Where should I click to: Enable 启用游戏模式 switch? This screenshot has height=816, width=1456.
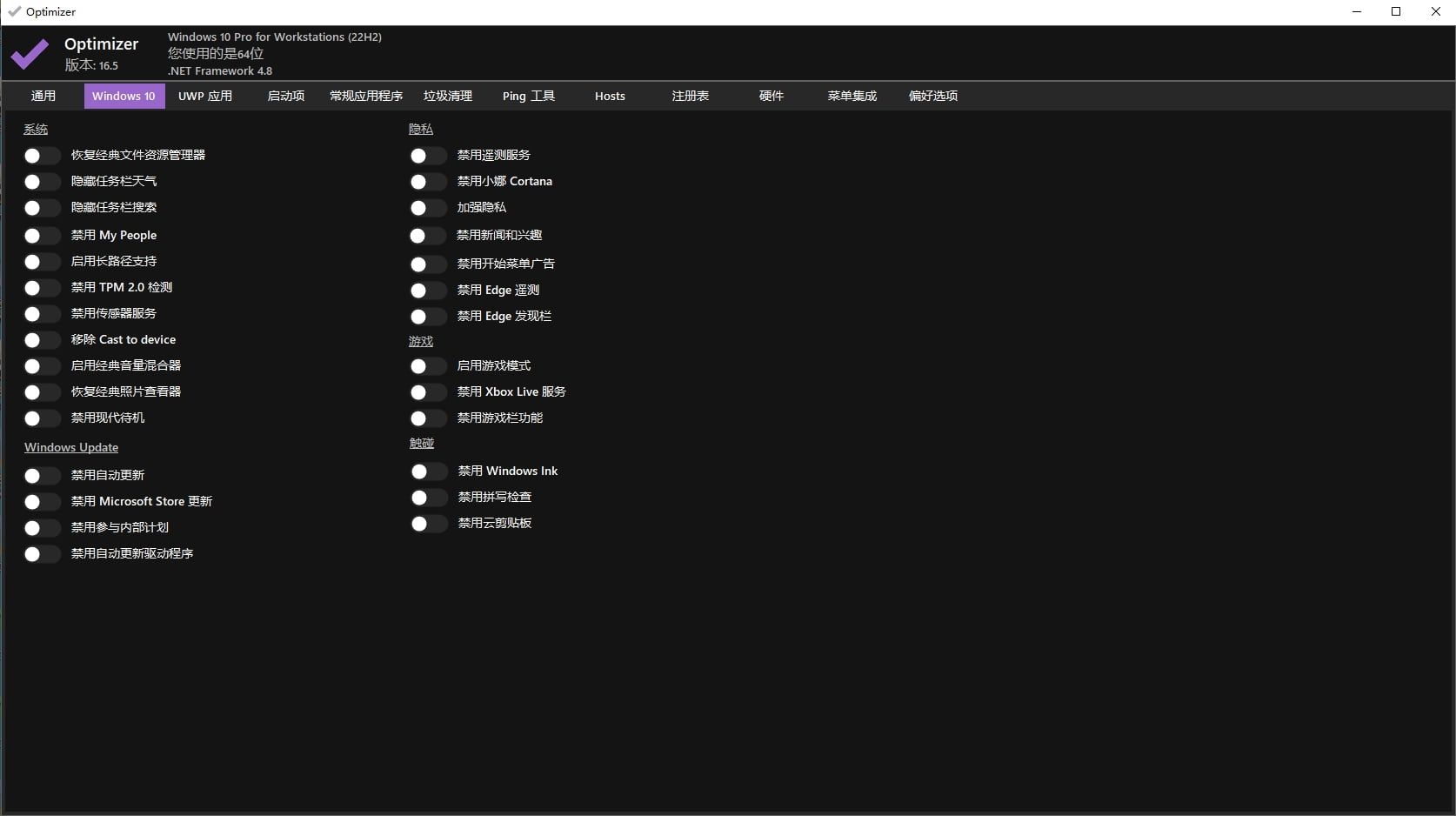[x=427, y=366]
